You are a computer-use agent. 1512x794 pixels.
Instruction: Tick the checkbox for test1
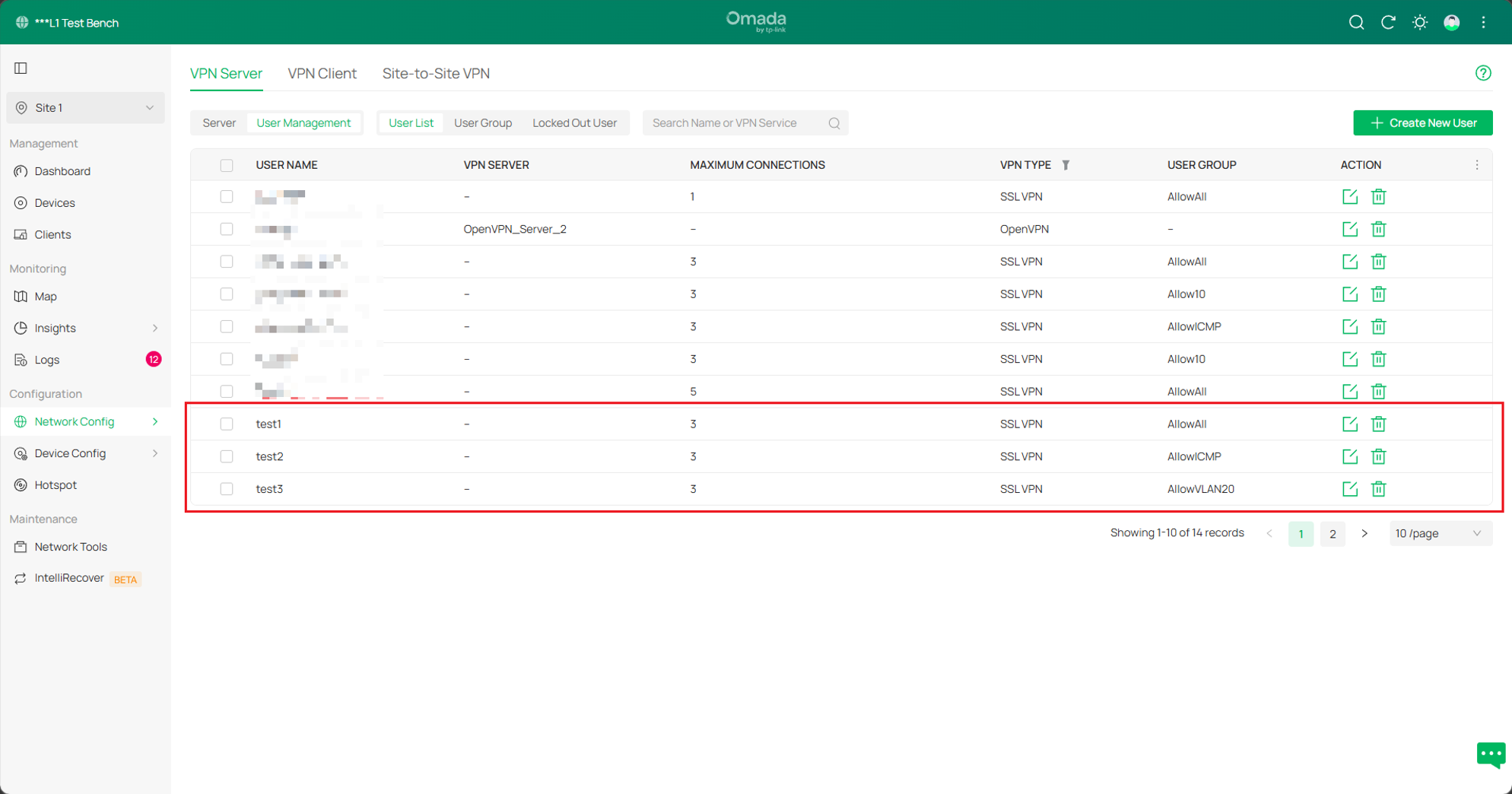227,424
